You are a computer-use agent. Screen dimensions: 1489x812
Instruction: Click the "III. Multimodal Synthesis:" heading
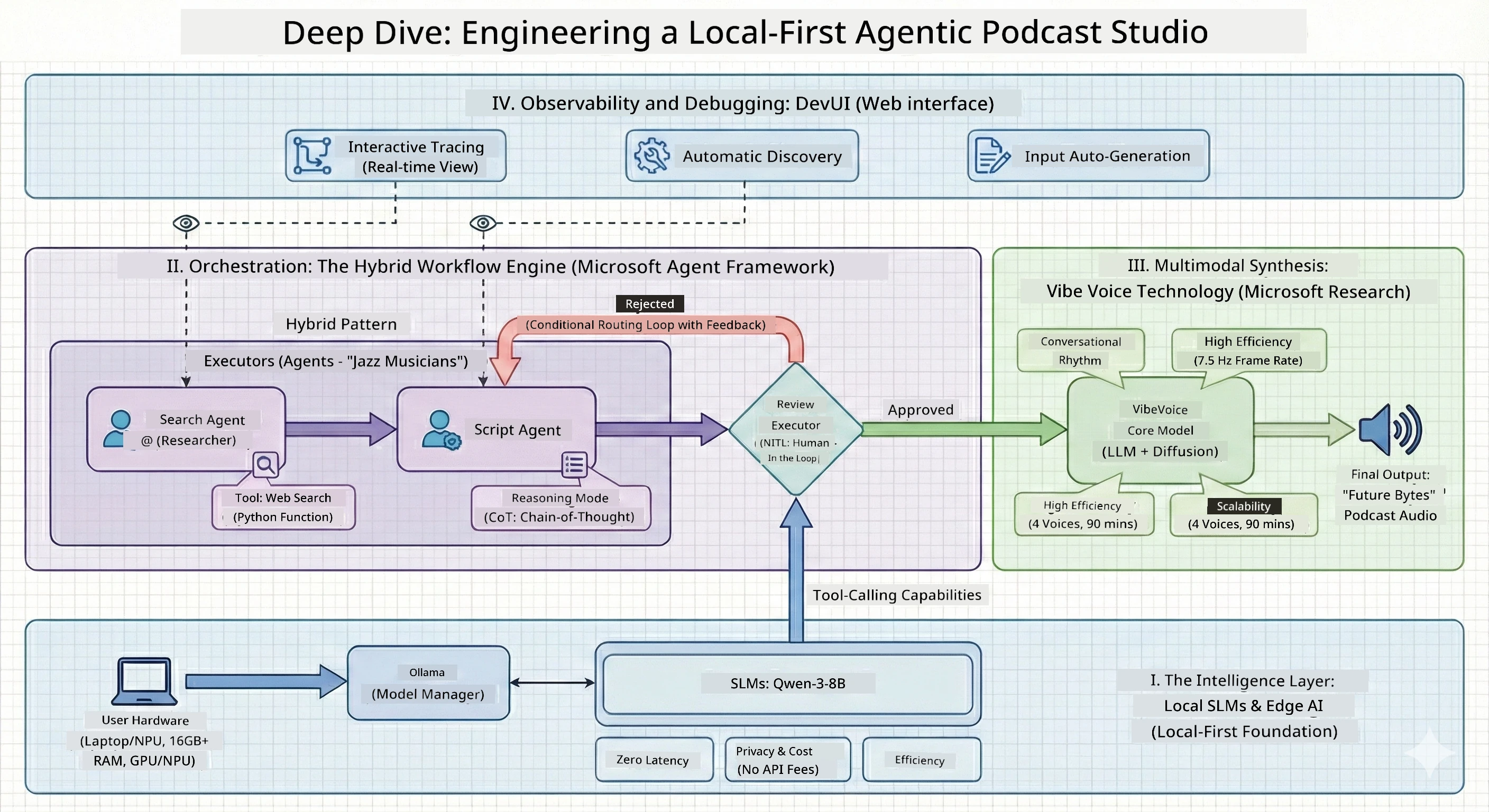tap(1228, 266)
